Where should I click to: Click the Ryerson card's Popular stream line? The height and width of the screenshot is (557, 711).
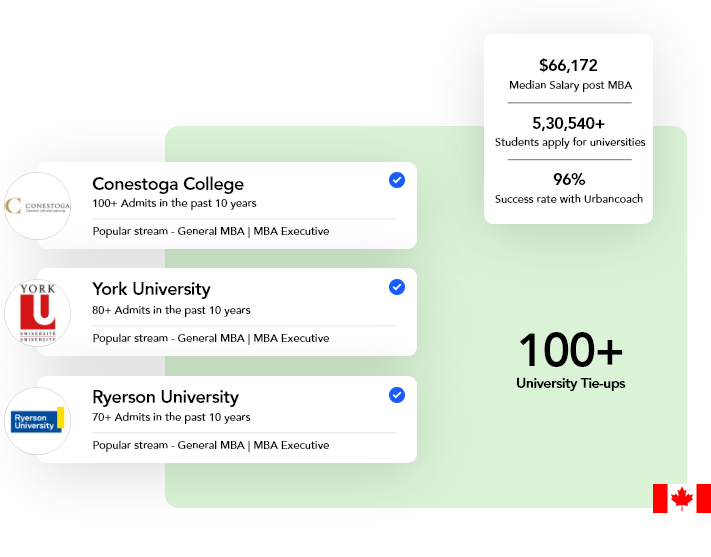point(211,445)
